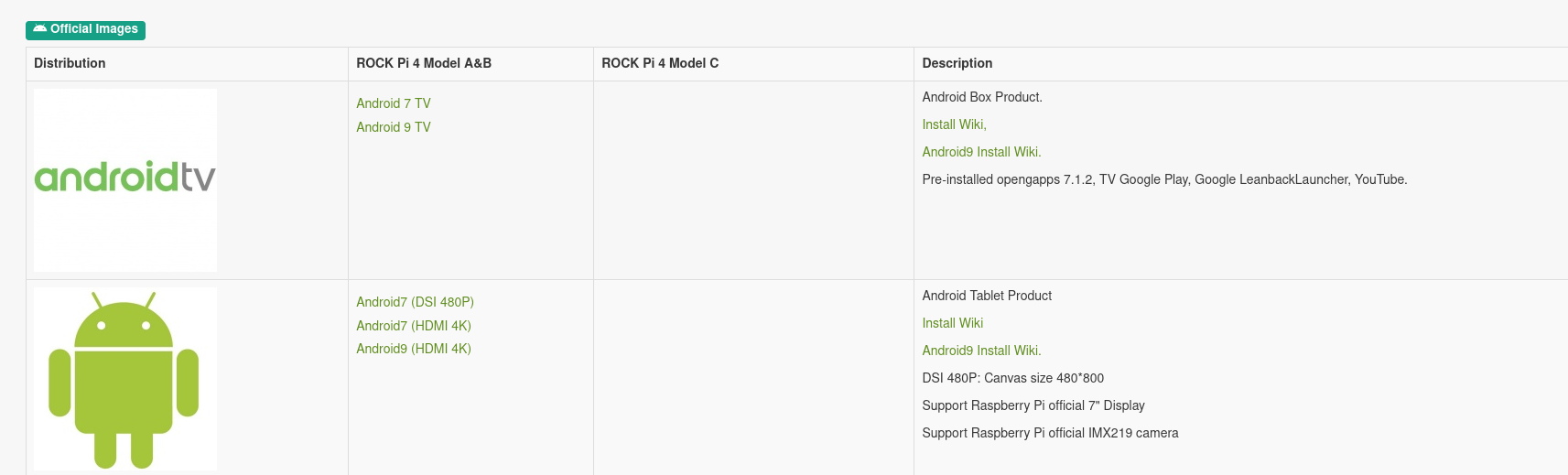Click the androidtv logo image
The image size is (1568, 475).
coord(125,179)
